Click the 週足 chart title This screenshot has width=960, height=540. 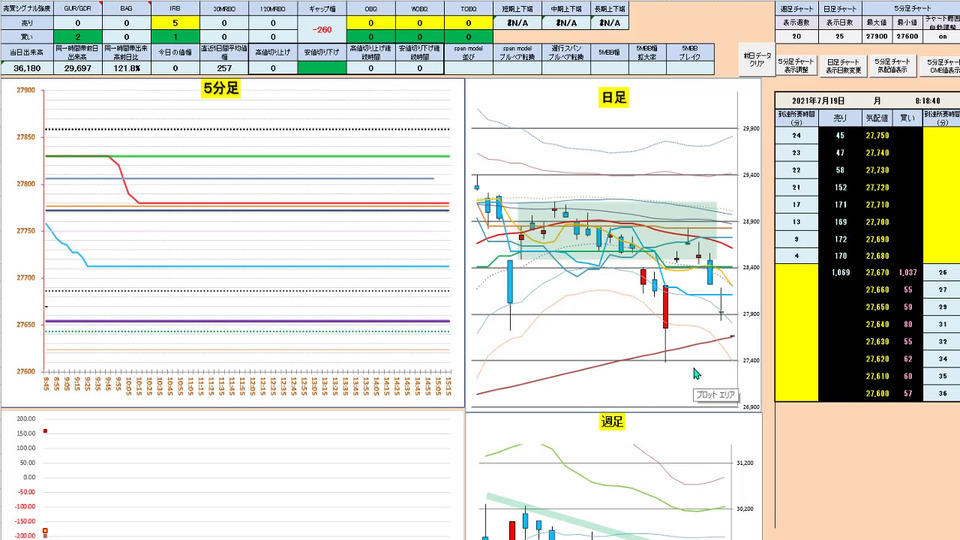[612, 421]
